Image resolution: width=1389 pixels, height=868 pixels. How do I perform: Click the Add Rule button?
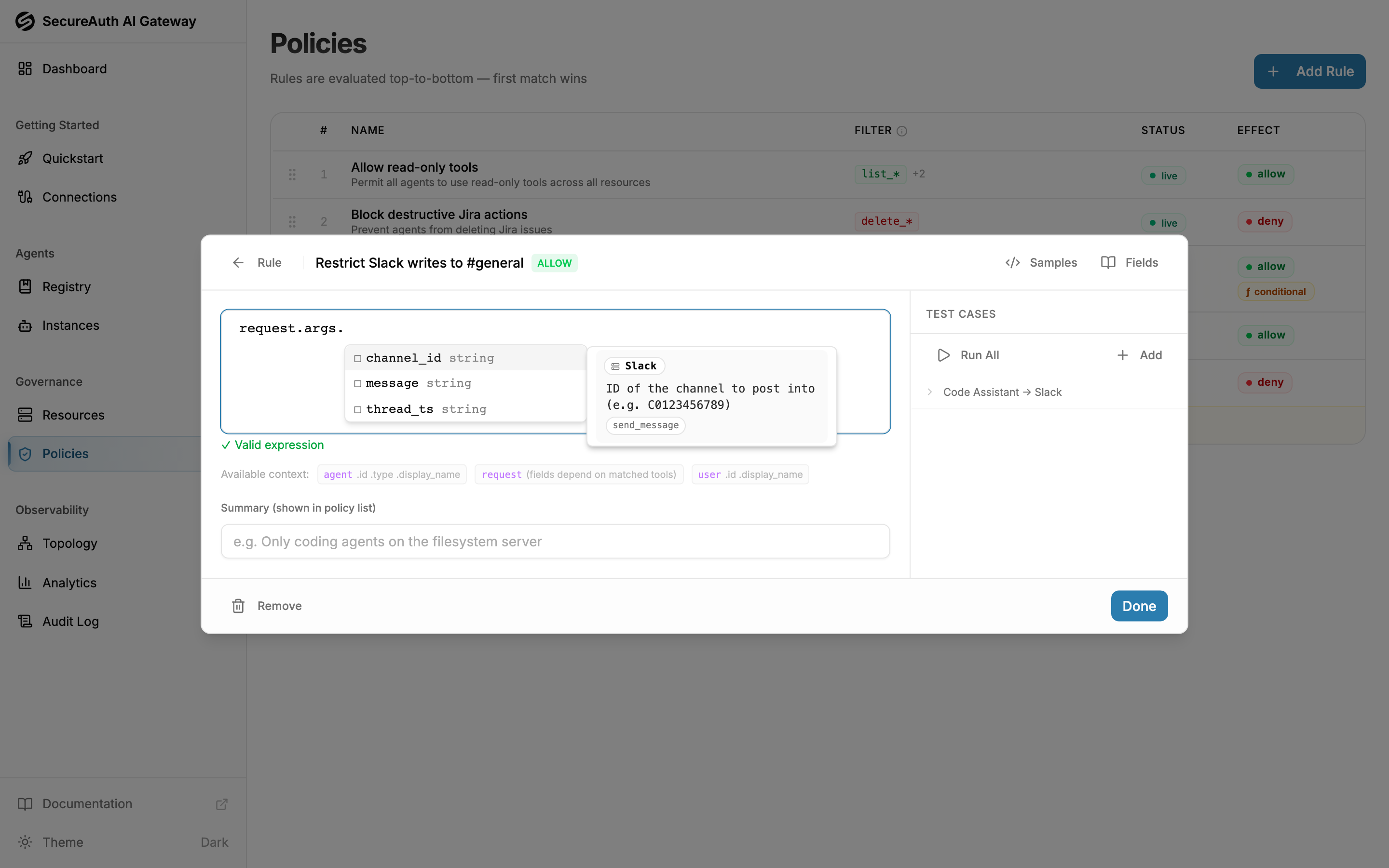click(x=1309, y=71)
